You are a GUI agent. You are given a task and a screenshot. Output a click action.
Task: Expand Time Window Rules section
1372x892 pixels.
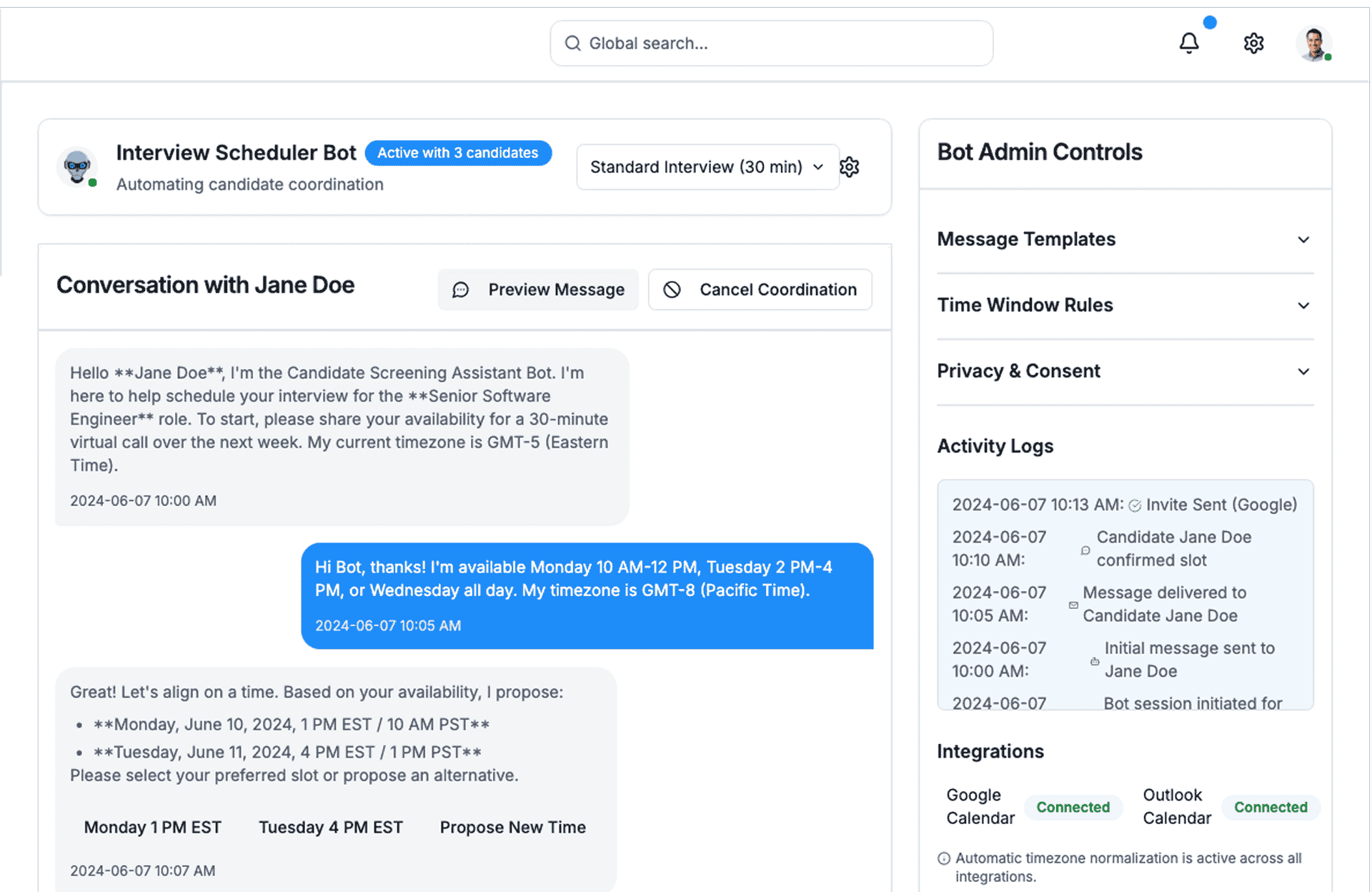(x=1125, y=305)
